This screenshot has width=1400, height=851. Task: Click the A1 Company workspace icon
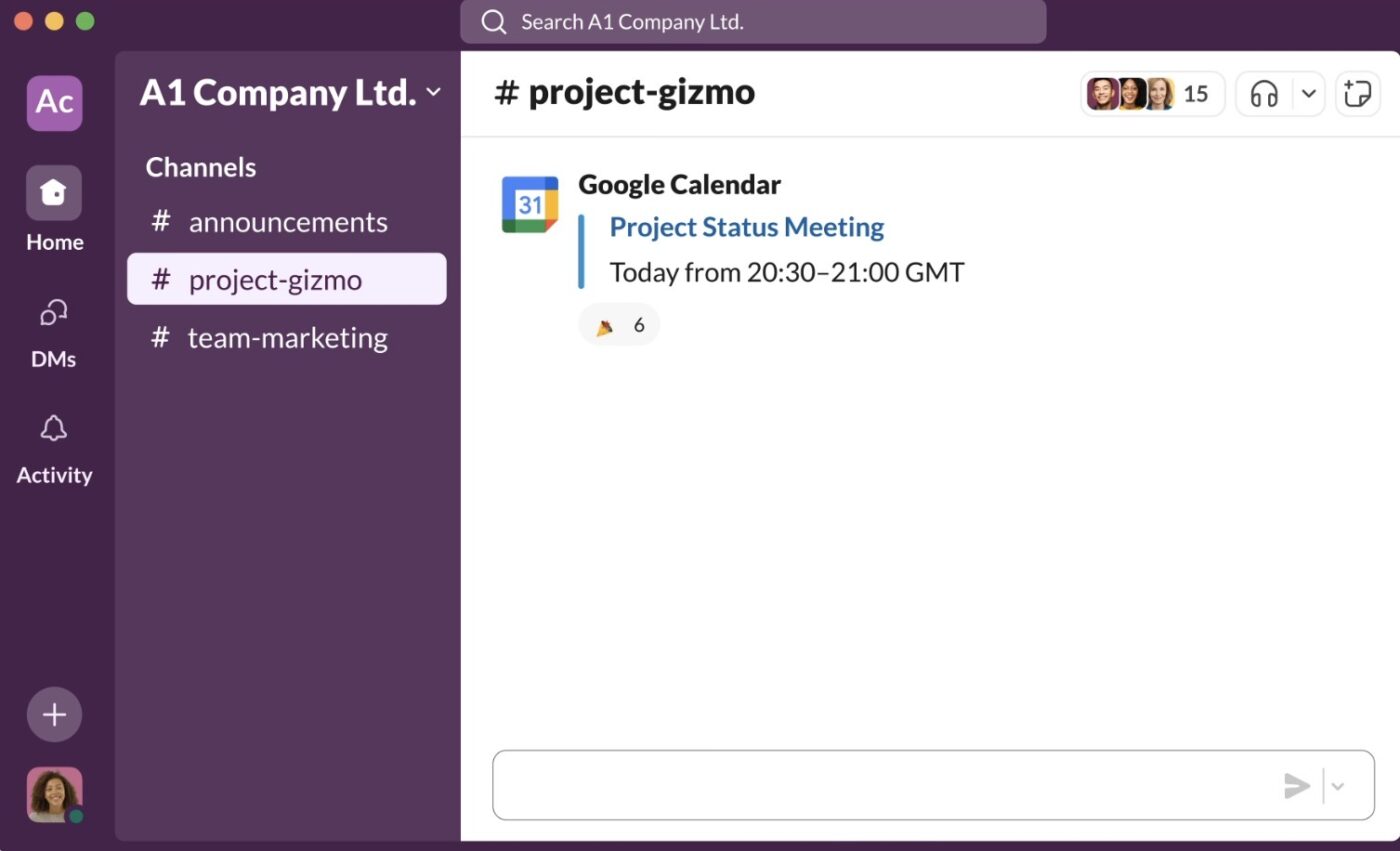(53, 102)
